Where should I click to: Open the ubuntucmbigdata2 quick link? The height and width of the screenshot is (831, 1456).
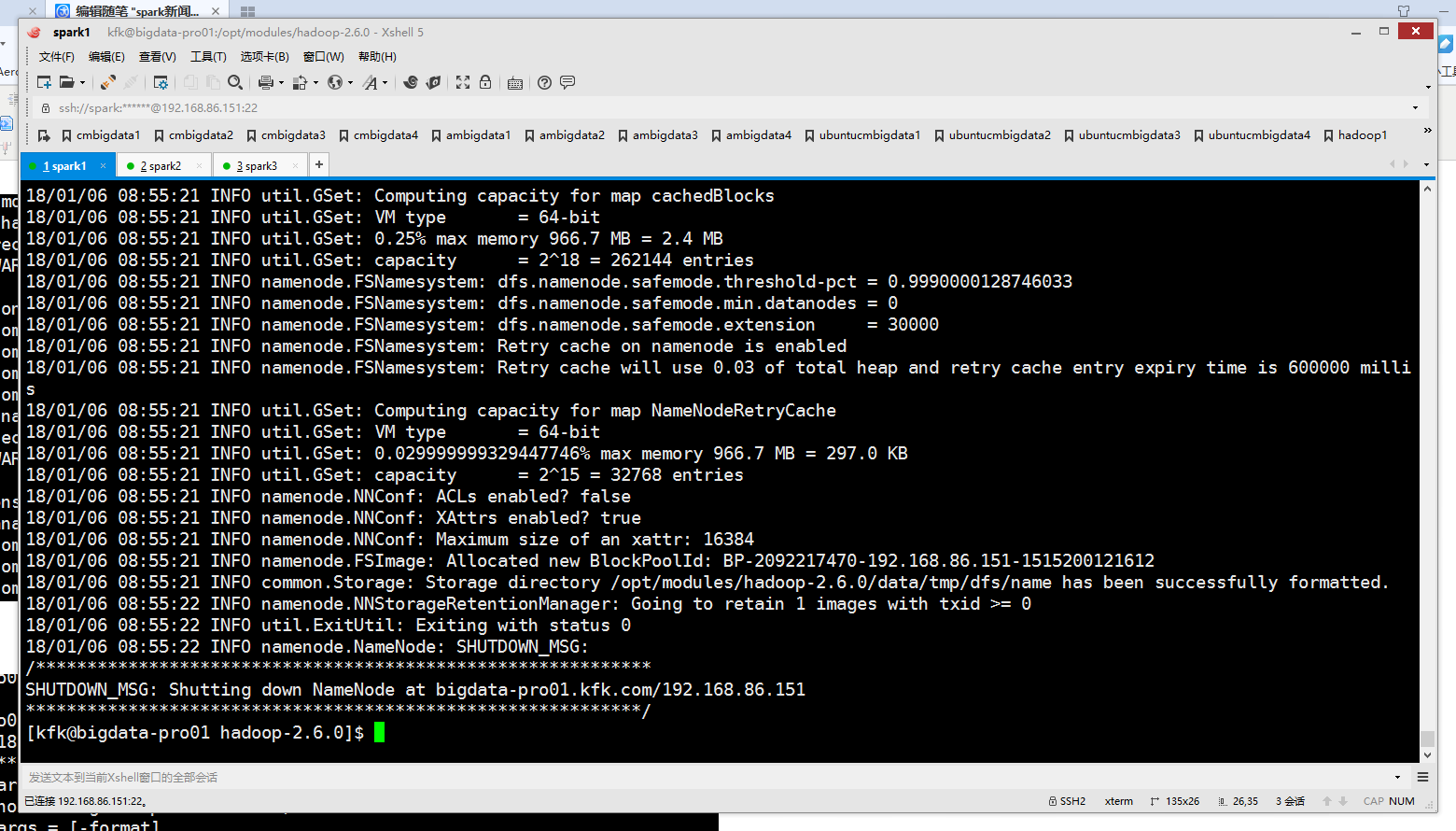click(992, 135)
